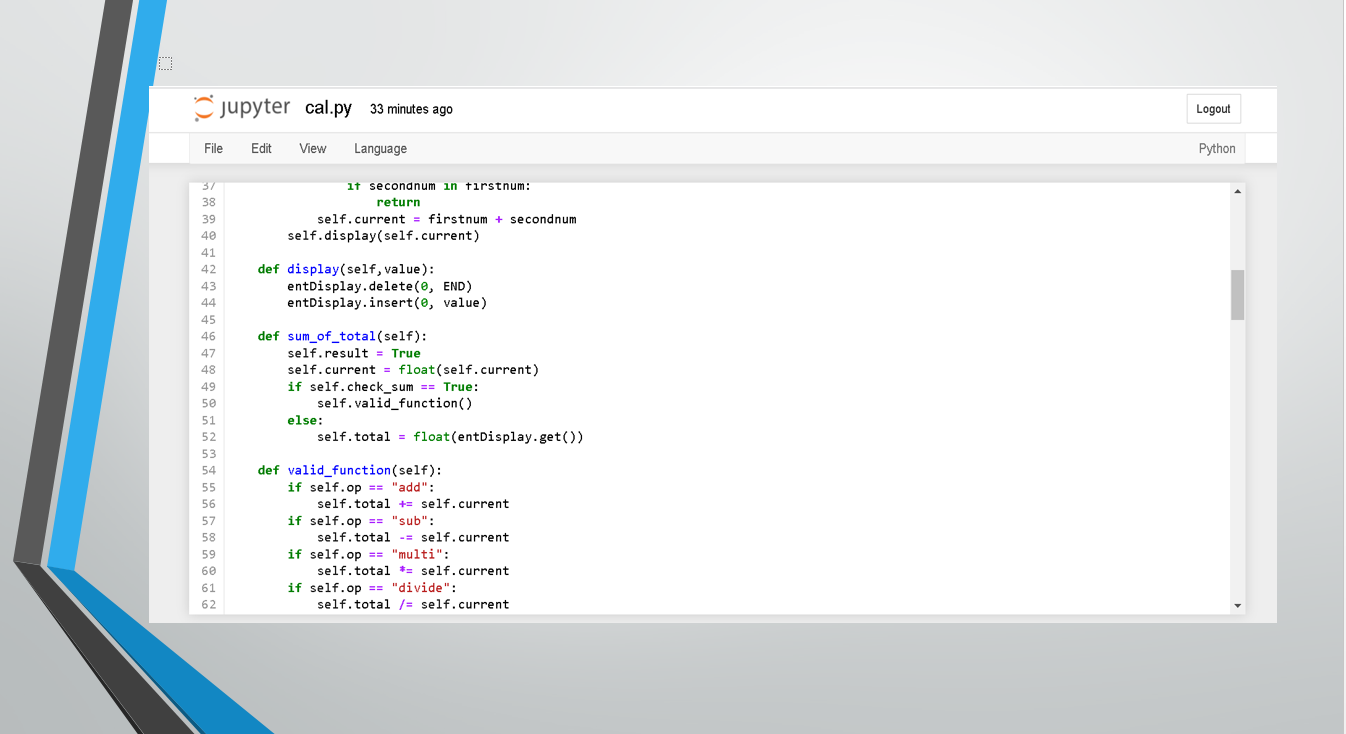Image resolution: width=1346 pixels, height=734 pixels.
Task: Place cursor on 'def display(self,value):' line
Action: click(x=347, y=269)
